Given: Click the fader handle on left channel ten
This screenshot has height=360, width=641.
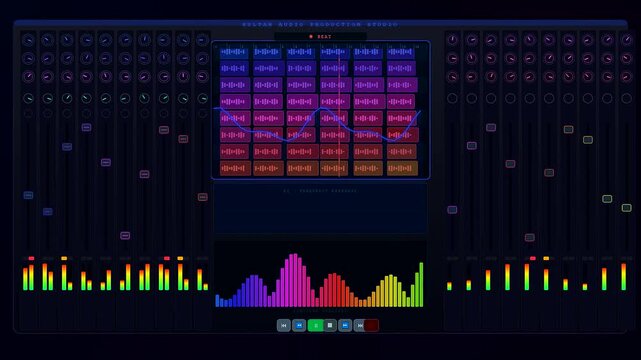Looking at the screenshot, I should pyautogui.click(x=203, y=197).
